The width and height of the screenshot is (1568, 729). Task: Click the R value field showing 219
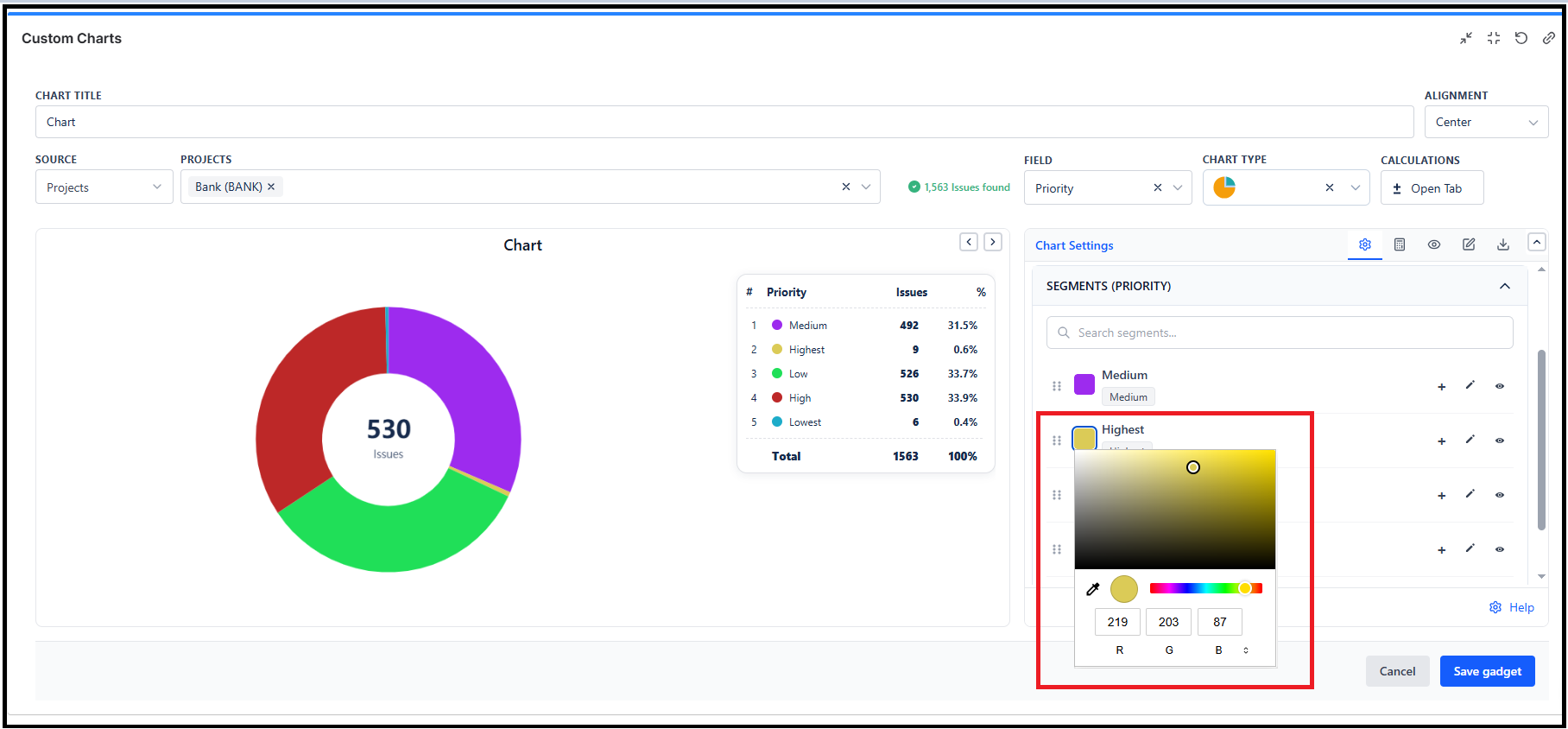click(1117, 622)
